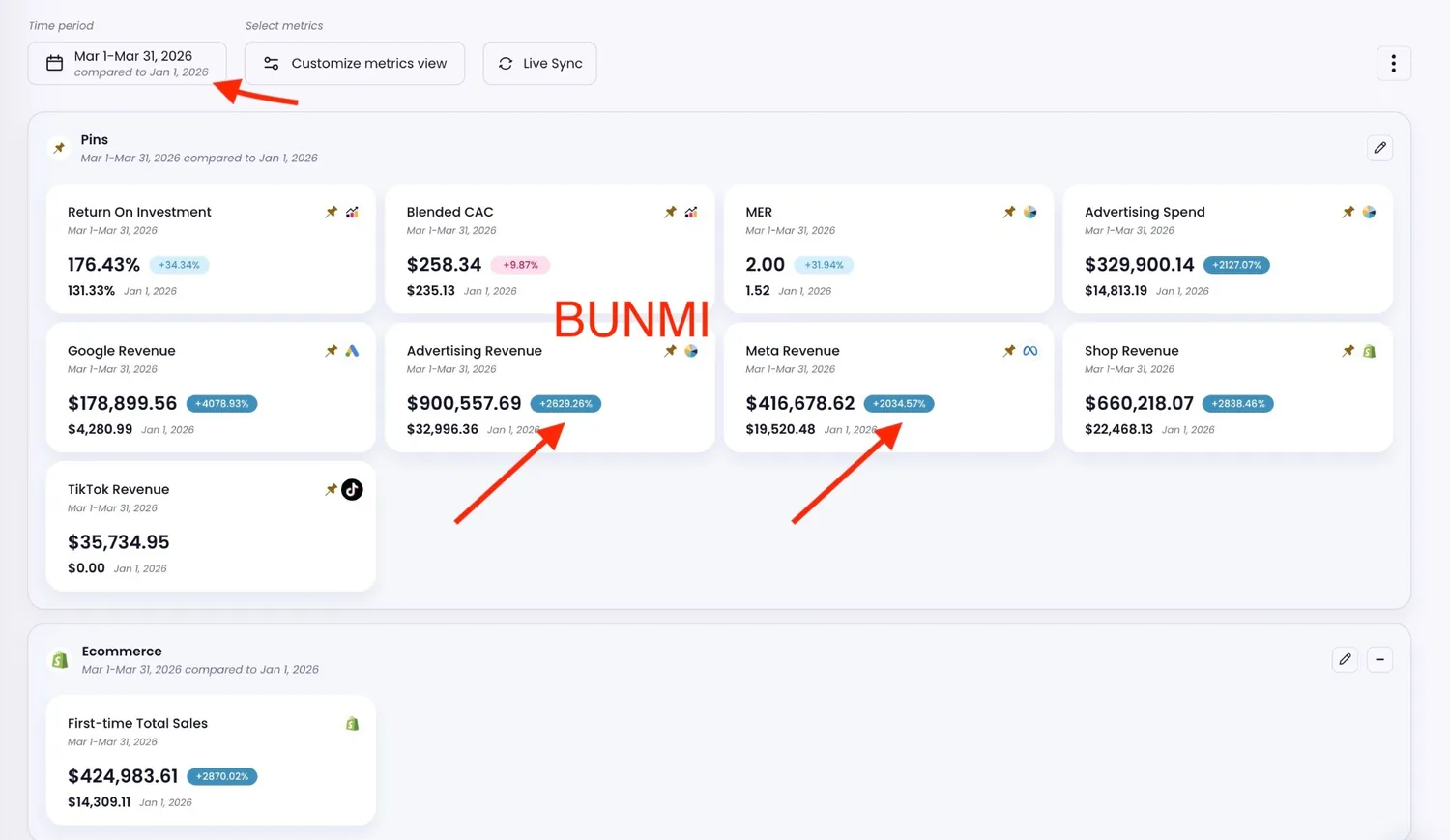Click Google Ads icon on Google Revenue card
This screenshot has width=1450, height=840.
[x=352, y=351]
